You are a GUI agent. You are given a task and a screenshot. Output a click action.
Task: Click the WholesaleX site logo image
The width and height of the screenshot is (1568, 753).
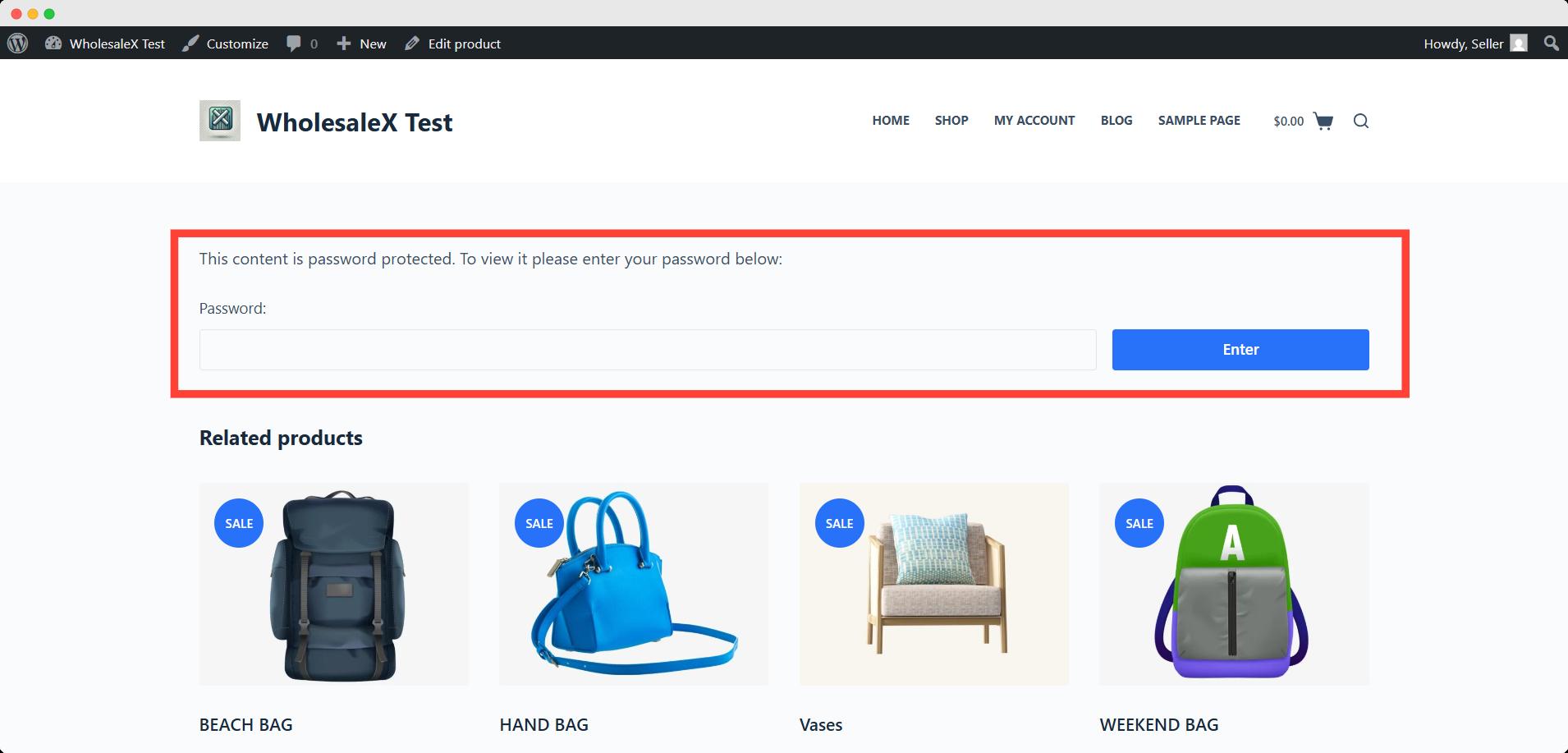[220, 121]
